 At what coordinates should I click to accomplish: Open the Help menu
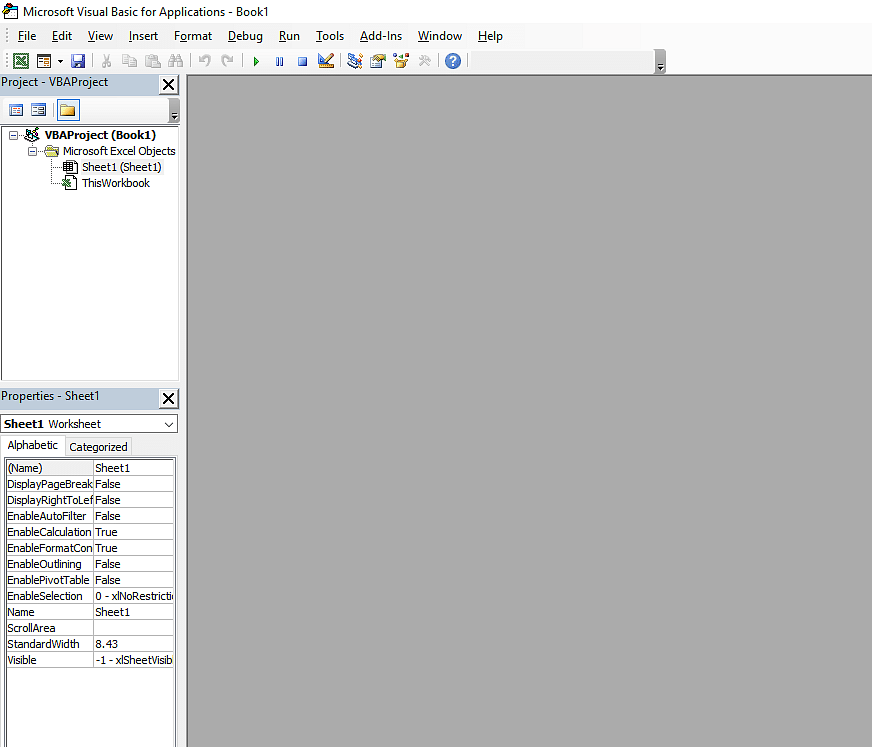(x=490, y=36)
